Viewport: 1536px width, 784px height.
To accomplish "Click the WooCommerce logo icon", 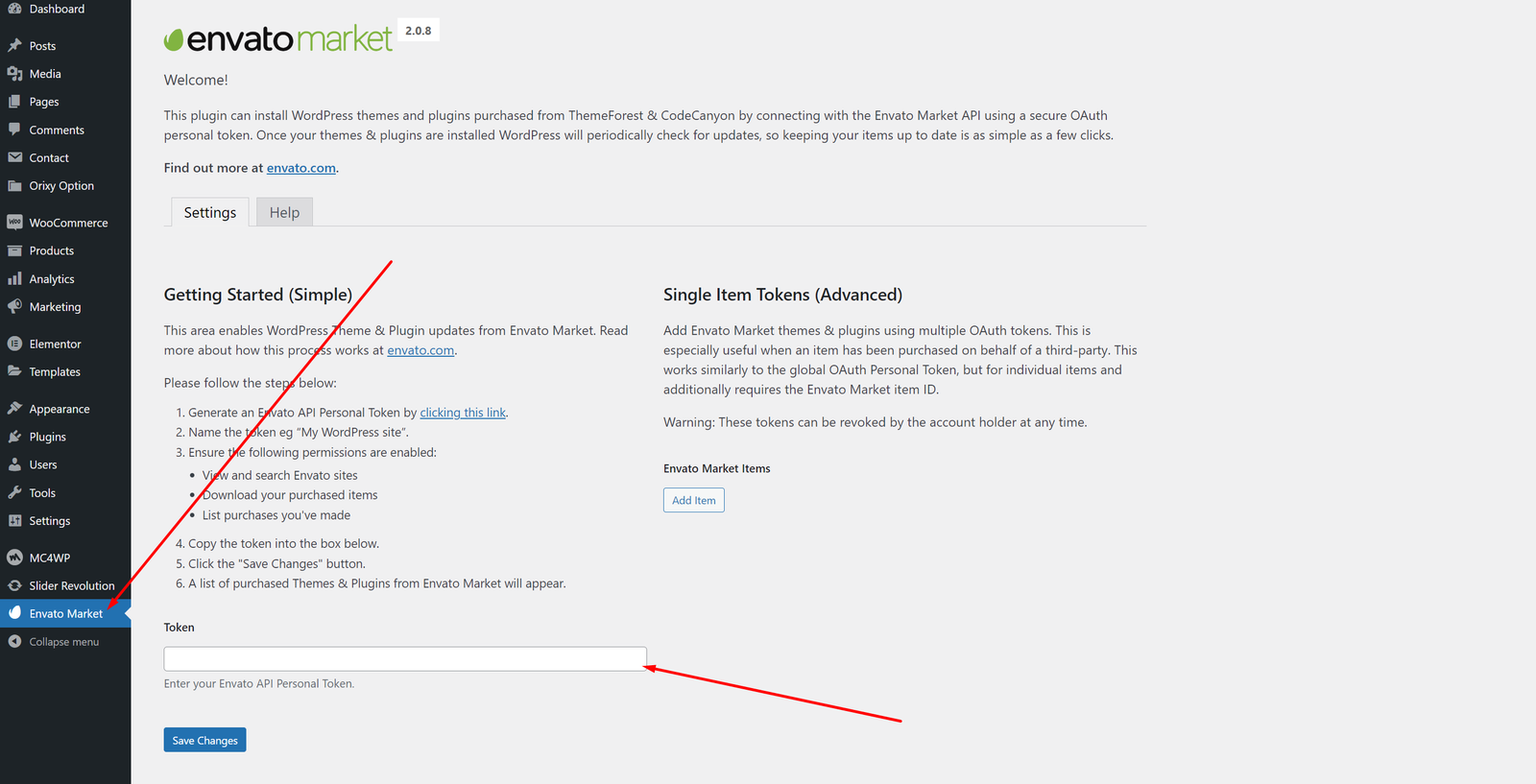I will pyautogui.click(x=14, y=223).
